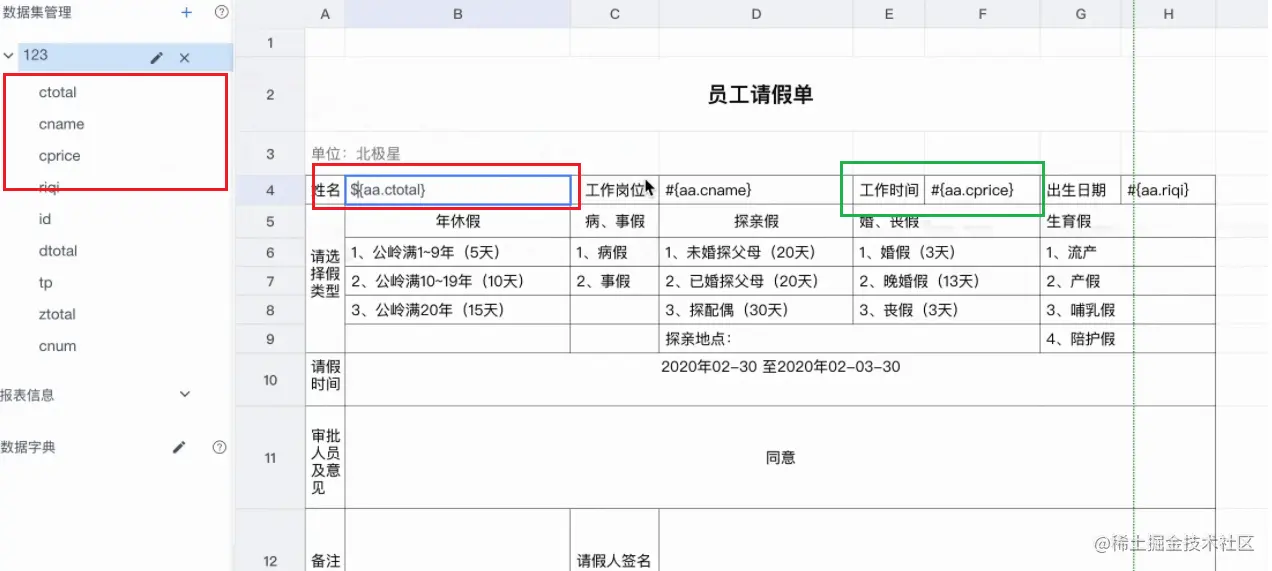Edit dataset 123 with the pencil icon
1272x571 pixels.
(x=156, y=58)
